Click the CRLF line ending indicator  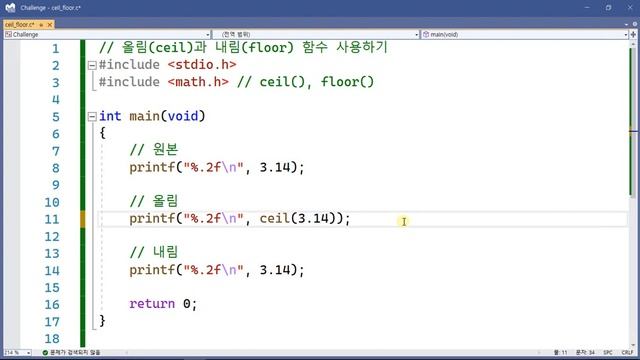pos(627,352)
